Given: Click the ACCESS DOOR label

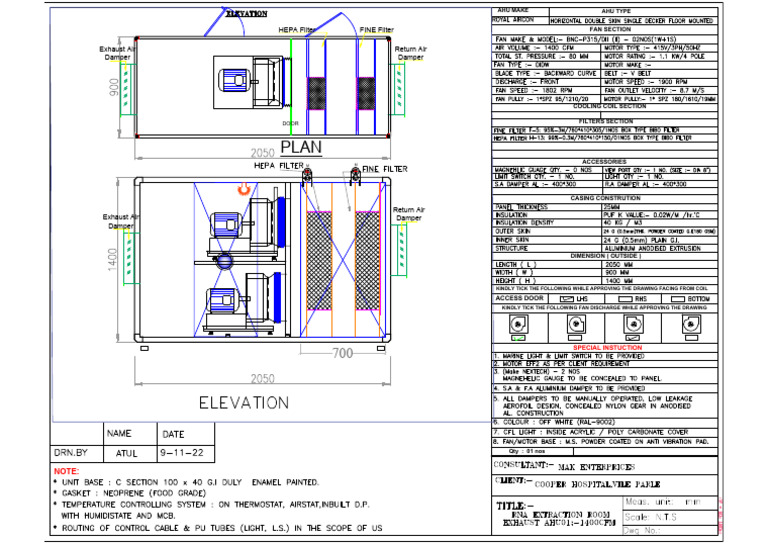Looking at the screenshot, I should point(520,298).
